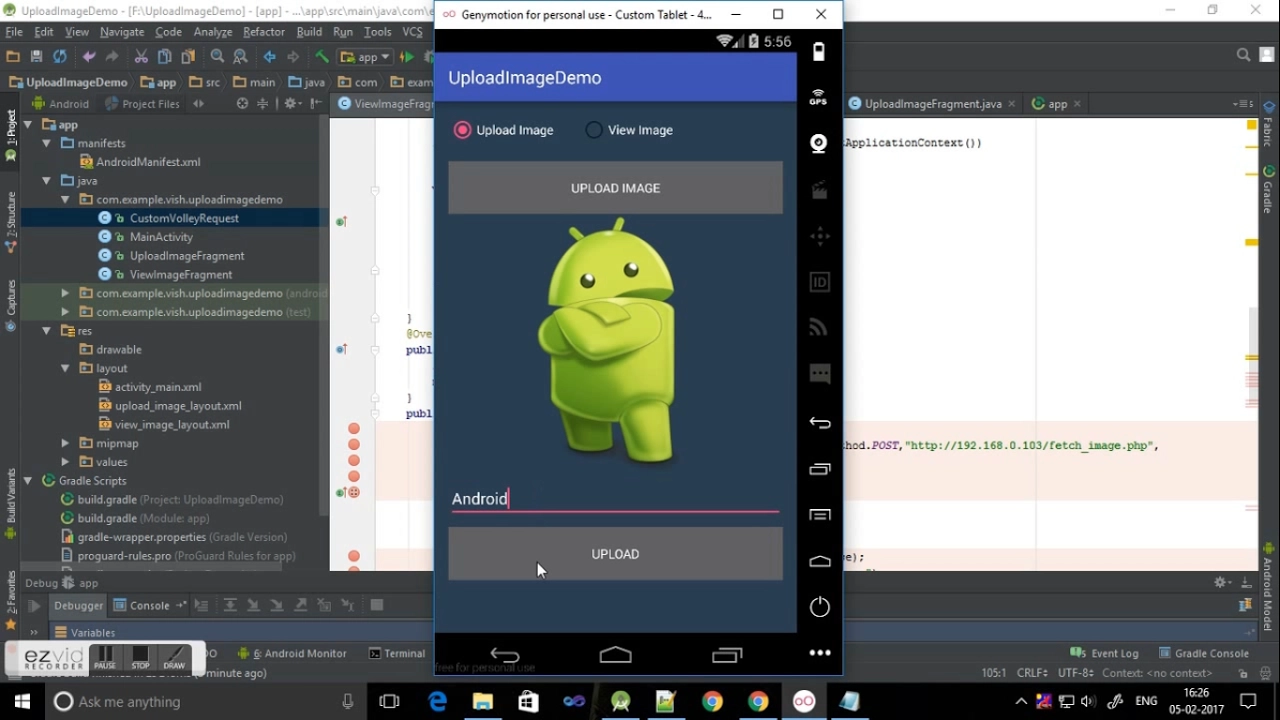
Task: Click the Cut scissors icon
Action: point(141,57)
